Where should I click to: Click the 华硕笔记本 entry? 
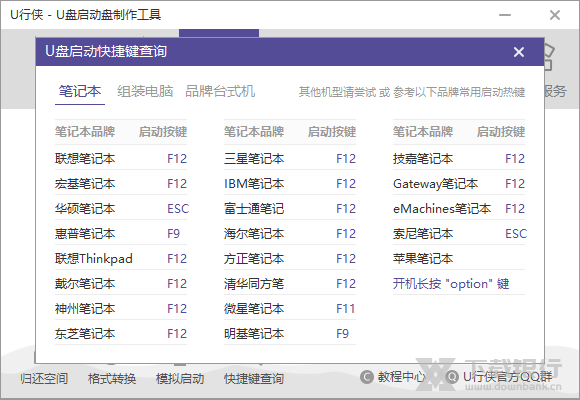pos(85,208)
